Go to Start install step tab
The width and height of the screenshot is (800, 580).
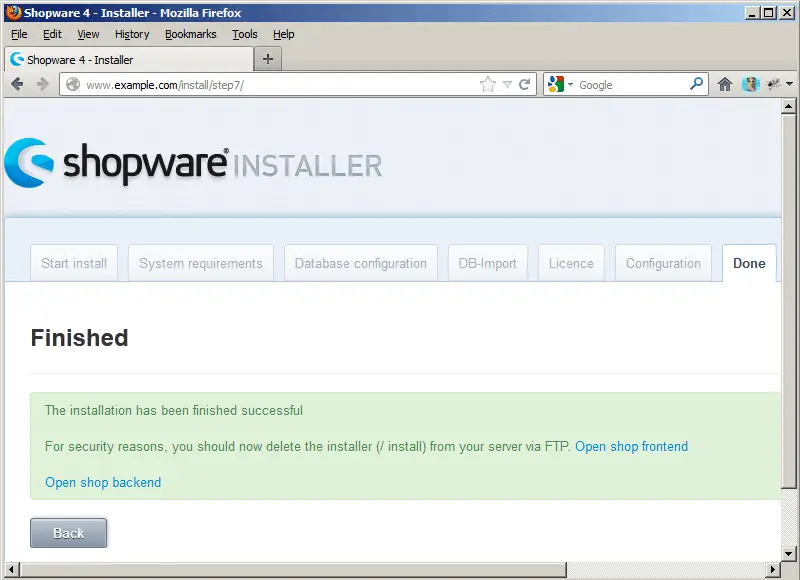click(x=74, y=263)
